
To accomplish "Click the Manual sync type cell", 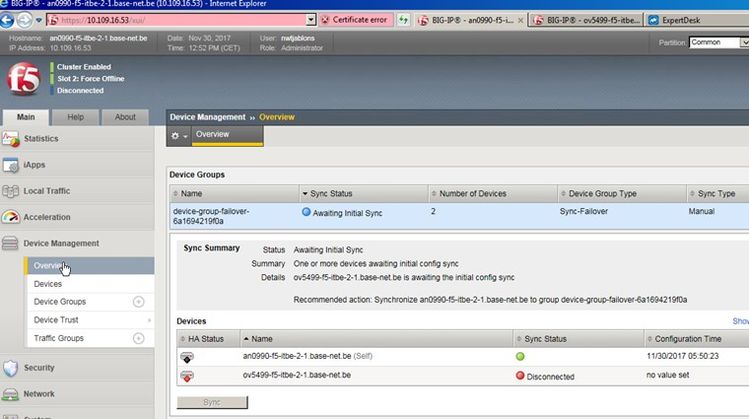I will 702,211.
